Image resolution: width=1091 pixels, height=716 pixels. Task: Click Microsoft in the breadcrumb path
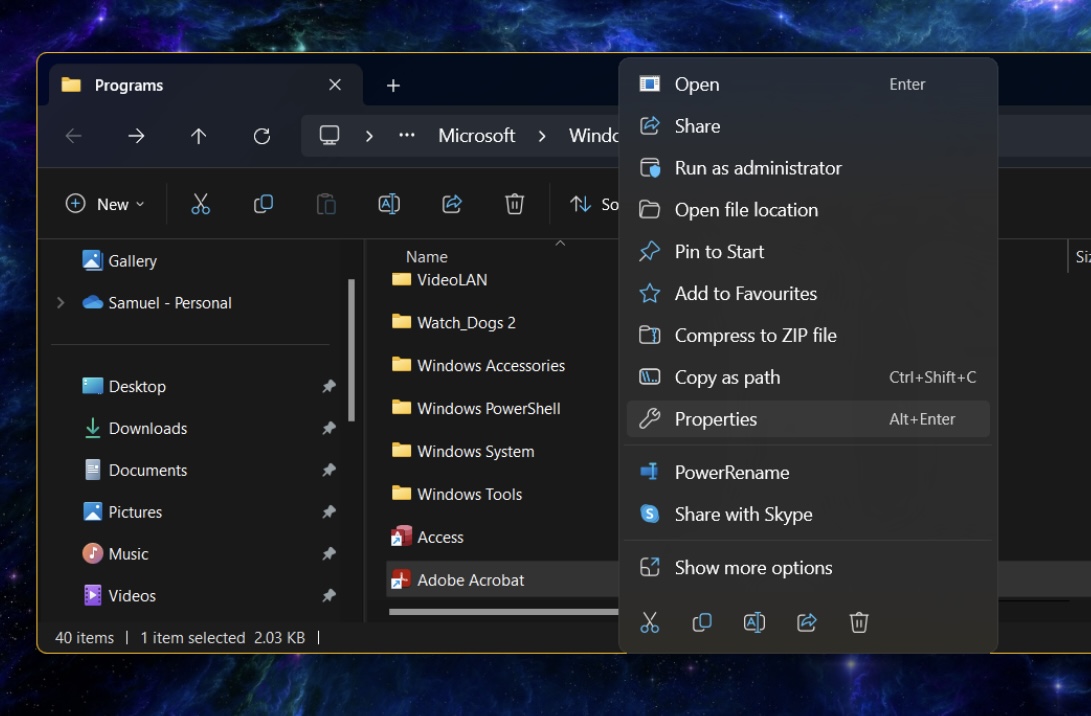click(x=476, y=136)
